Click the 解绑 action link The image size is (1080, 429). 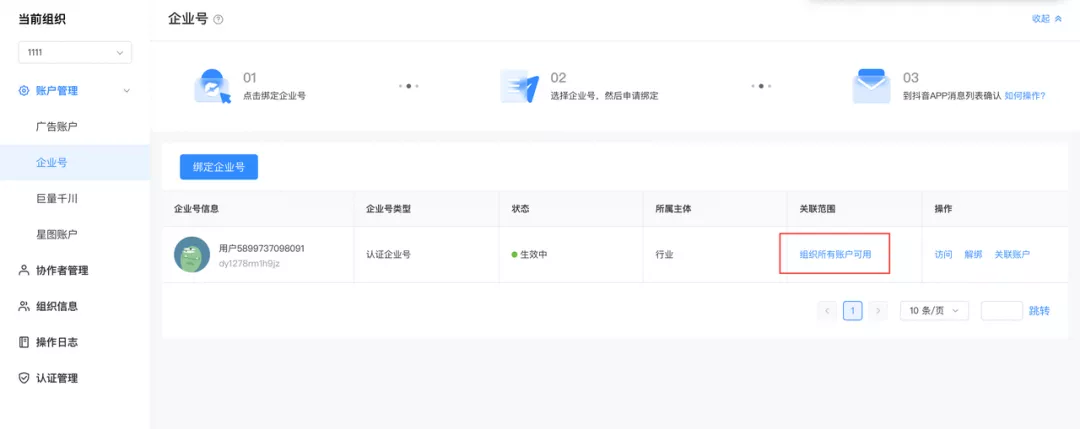[973, 255]
